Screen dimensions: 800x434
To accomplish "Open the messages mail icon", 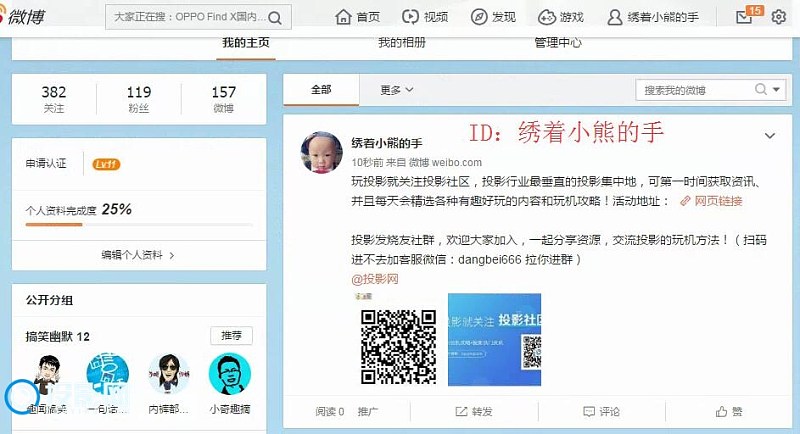I will pos(744,17).
